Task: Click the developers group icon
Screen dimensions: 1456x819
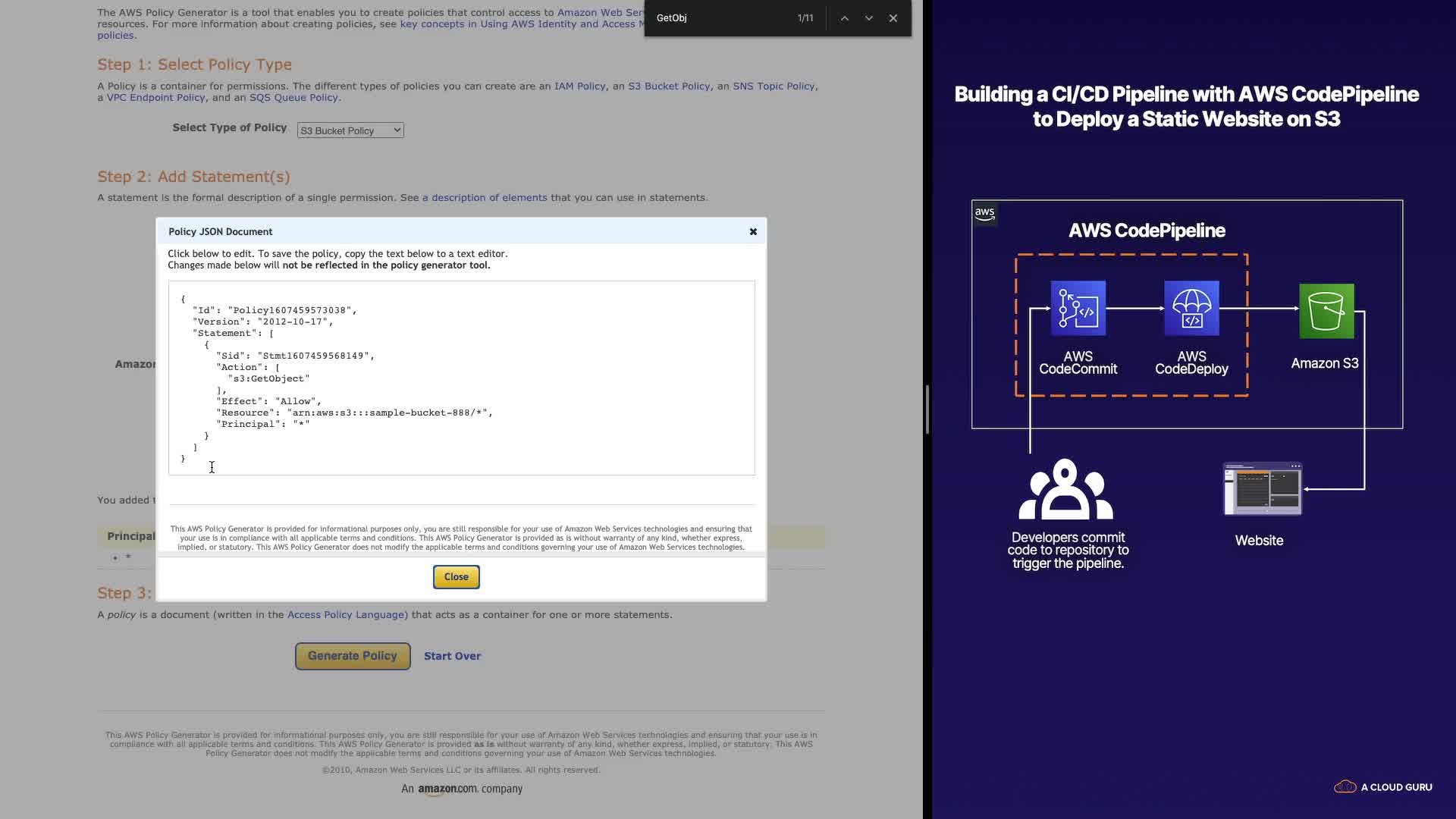Action: [1065, 490]
